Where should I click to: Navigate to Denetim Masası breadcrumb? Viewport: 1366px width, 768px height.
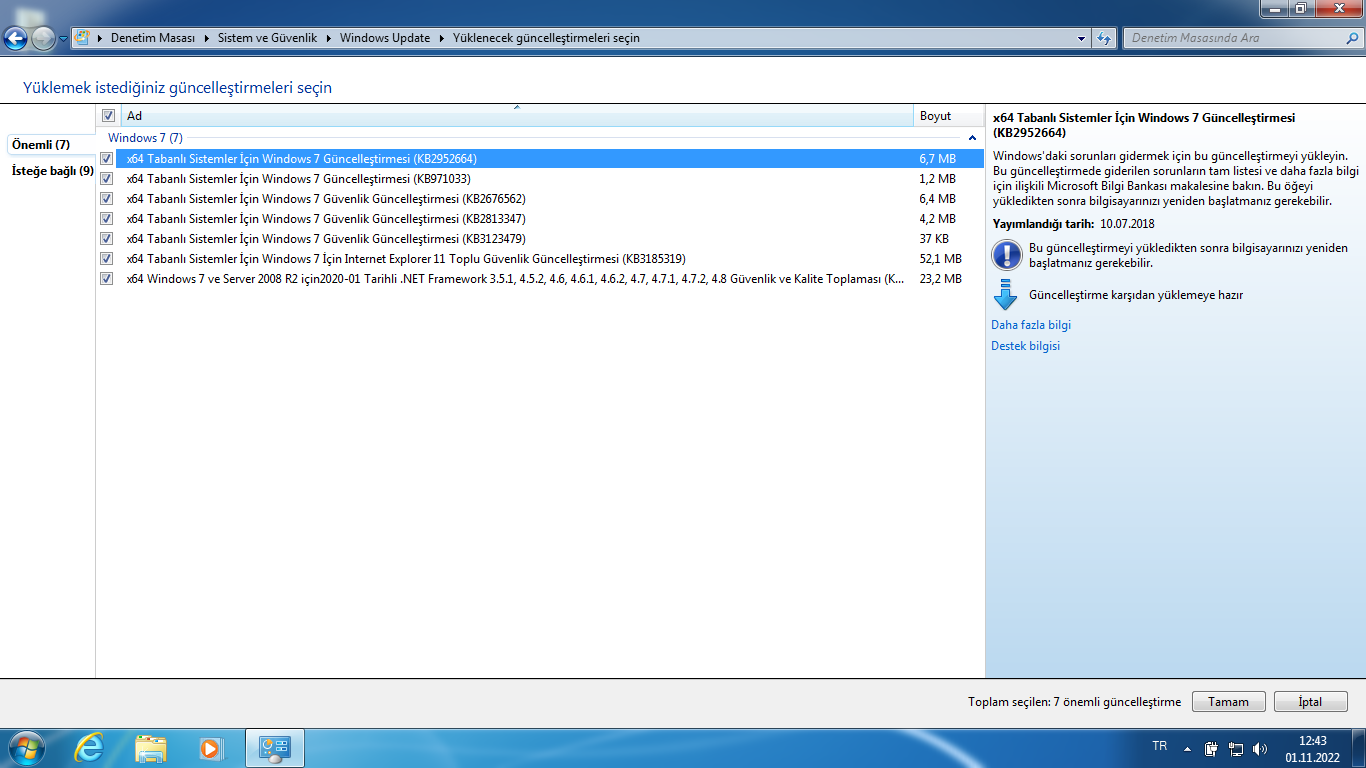click(153, 38)
